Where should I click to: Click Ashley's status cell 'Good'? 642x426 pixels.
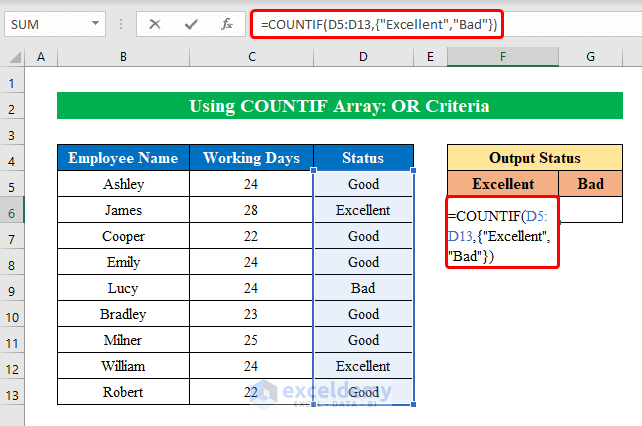point(363,184)
